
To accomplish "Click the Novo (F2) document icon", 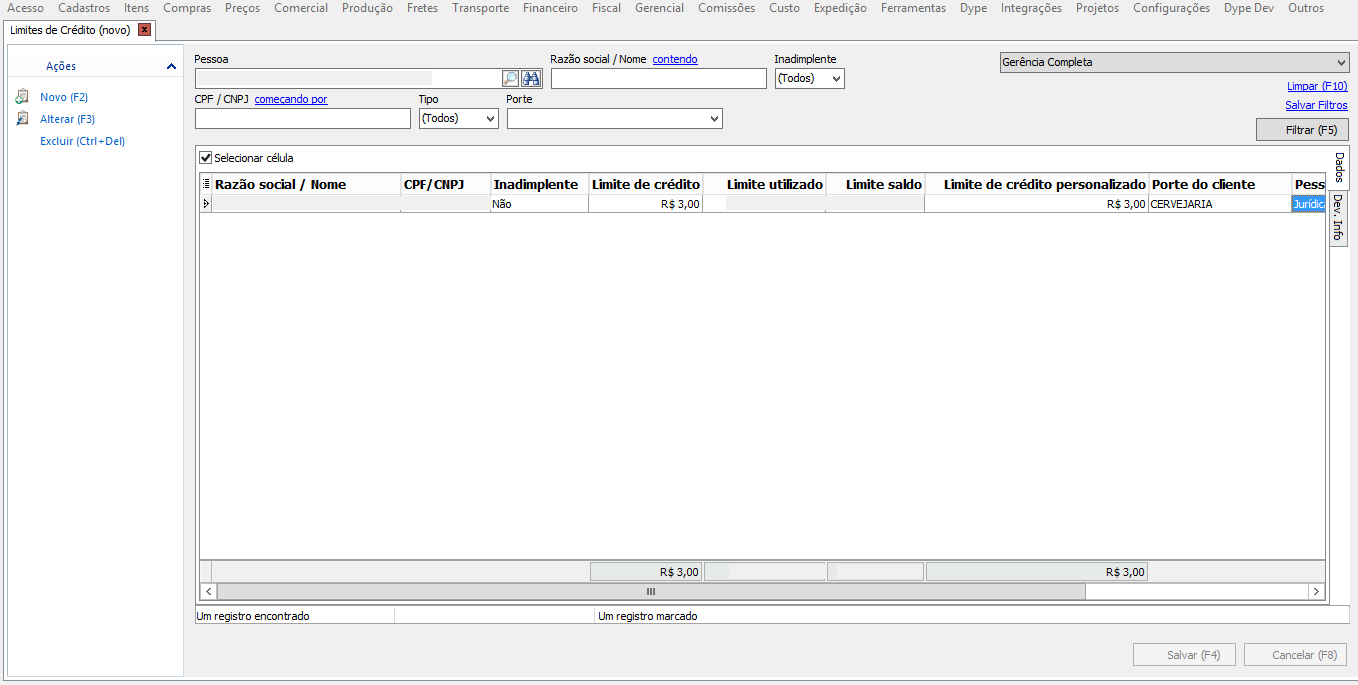I will pyautogui.click(x=22, y=97).
